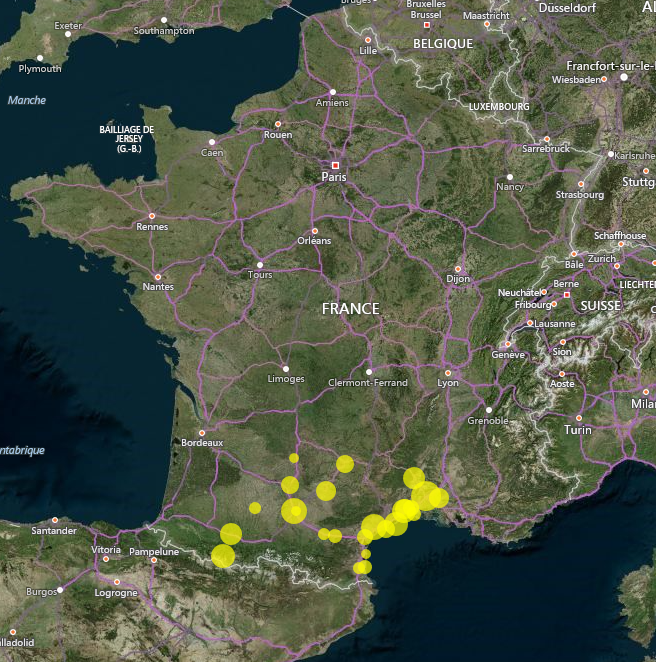Select the Zurich label
The image size is (656, 662).
[x=602, y=258]
